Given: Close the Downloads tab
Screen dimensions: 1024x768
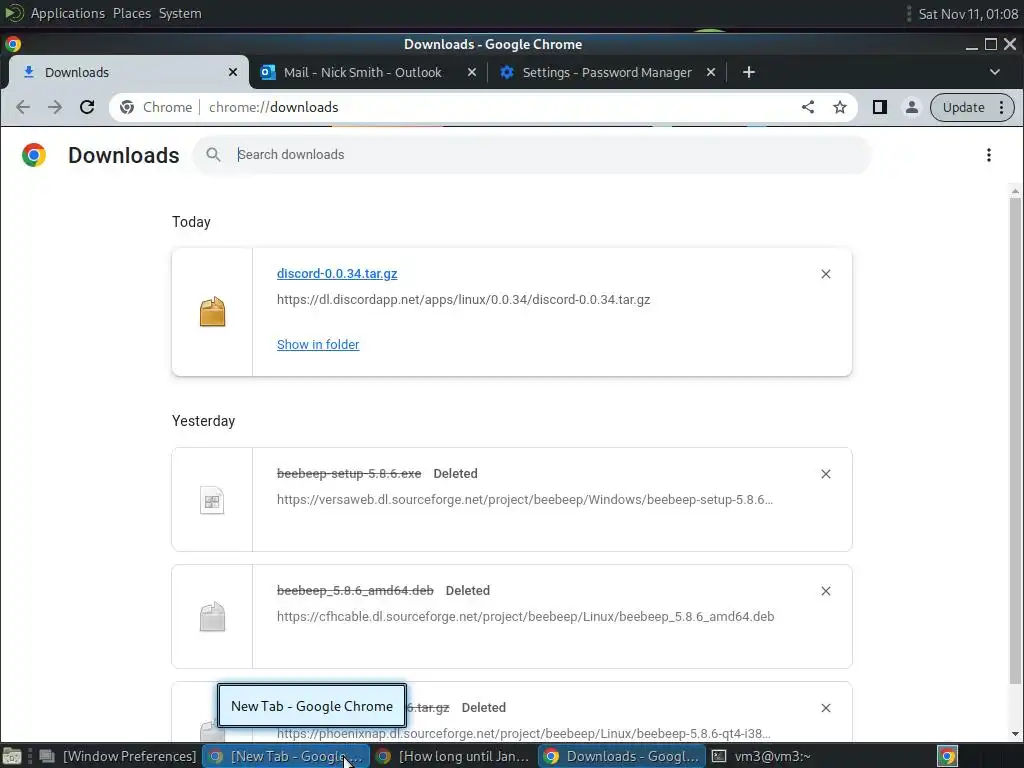Looking at the screenshot, I should point(233,72).
